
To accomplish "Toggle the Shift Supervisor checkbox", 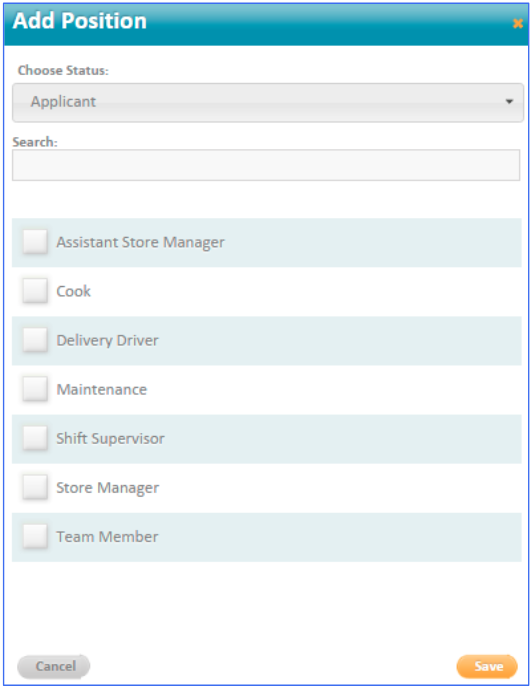I will 35,438.
